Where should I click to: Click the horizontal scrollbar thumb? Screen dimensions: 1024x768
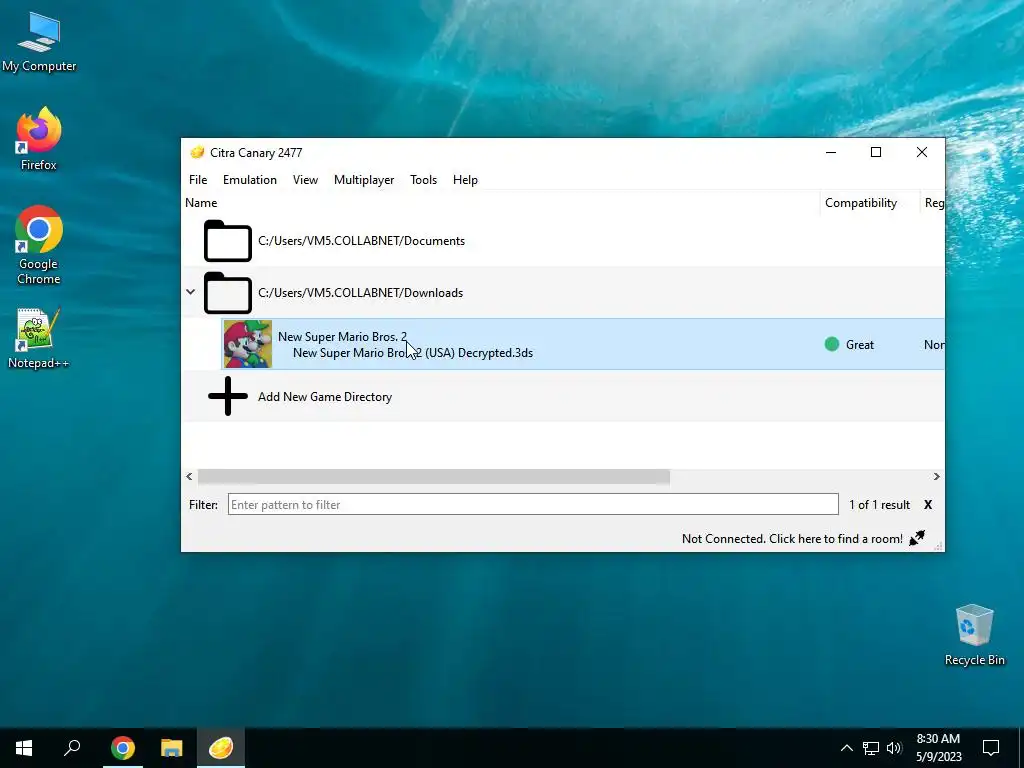tap(434, 477)
